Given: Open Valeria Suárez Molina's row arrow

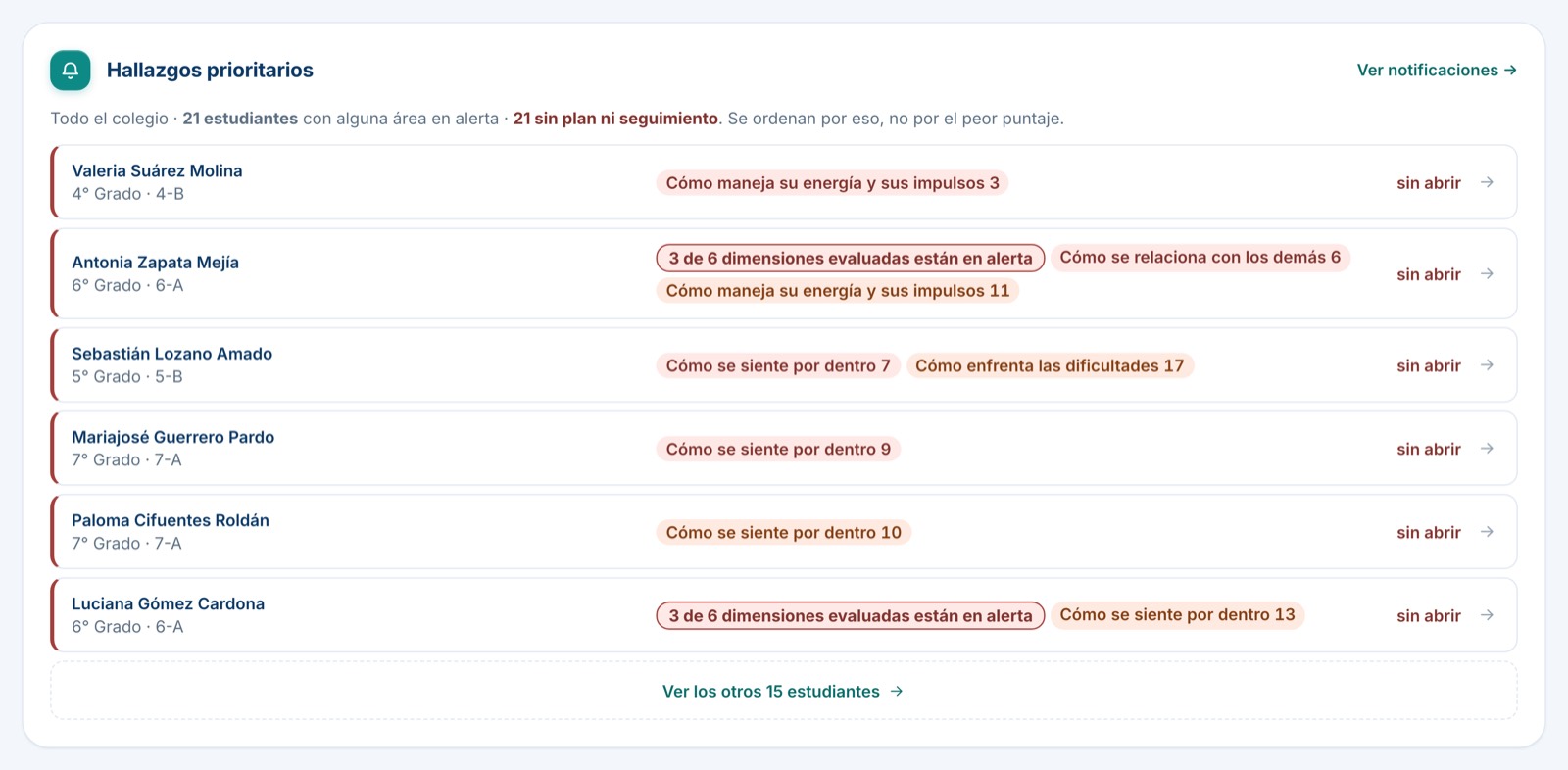Looking at the screenshot, I should point(1487,182).
